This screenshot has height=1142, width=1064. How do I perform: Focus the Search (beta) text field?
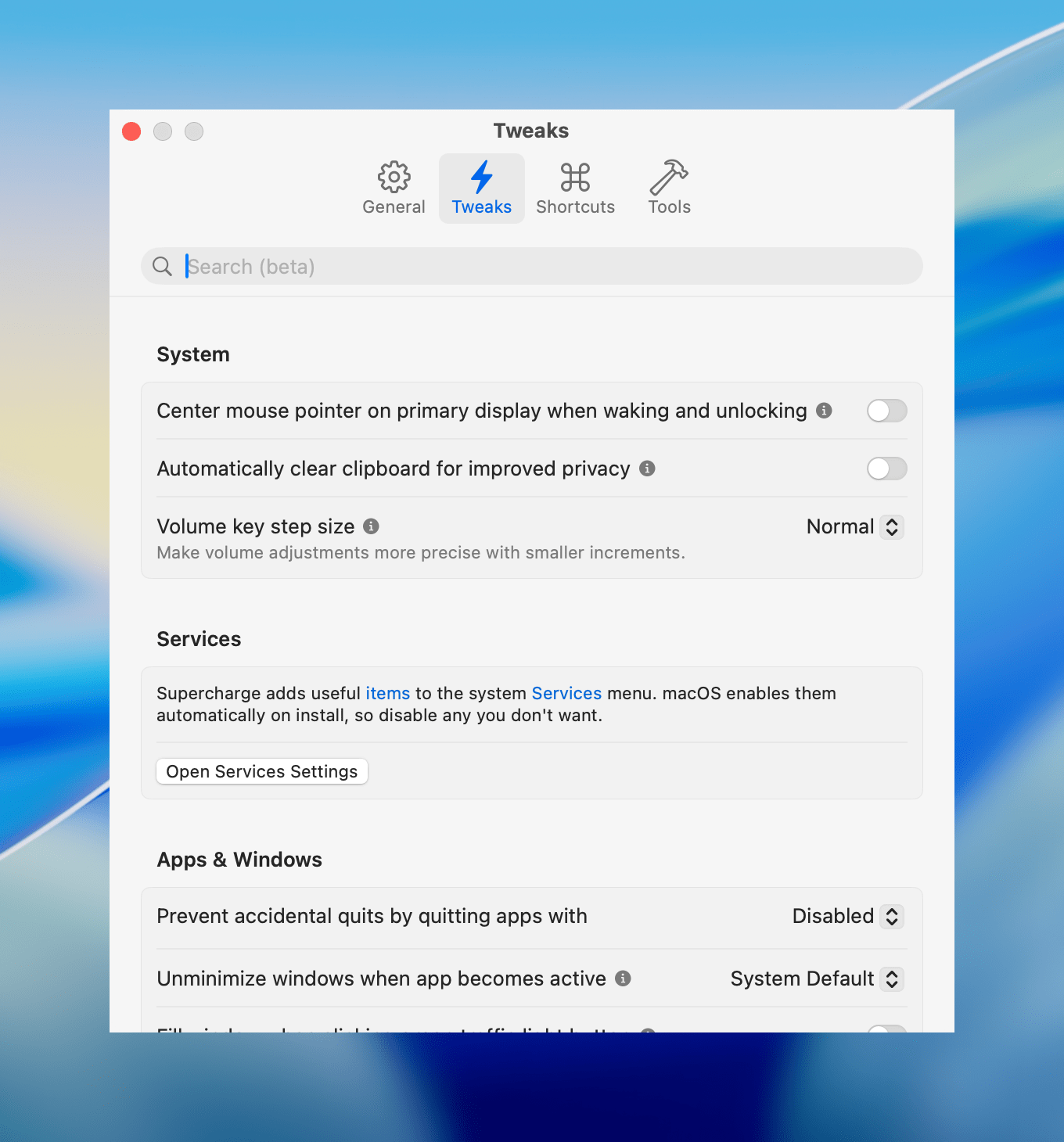pyautogui.click(x=548, y=267)
